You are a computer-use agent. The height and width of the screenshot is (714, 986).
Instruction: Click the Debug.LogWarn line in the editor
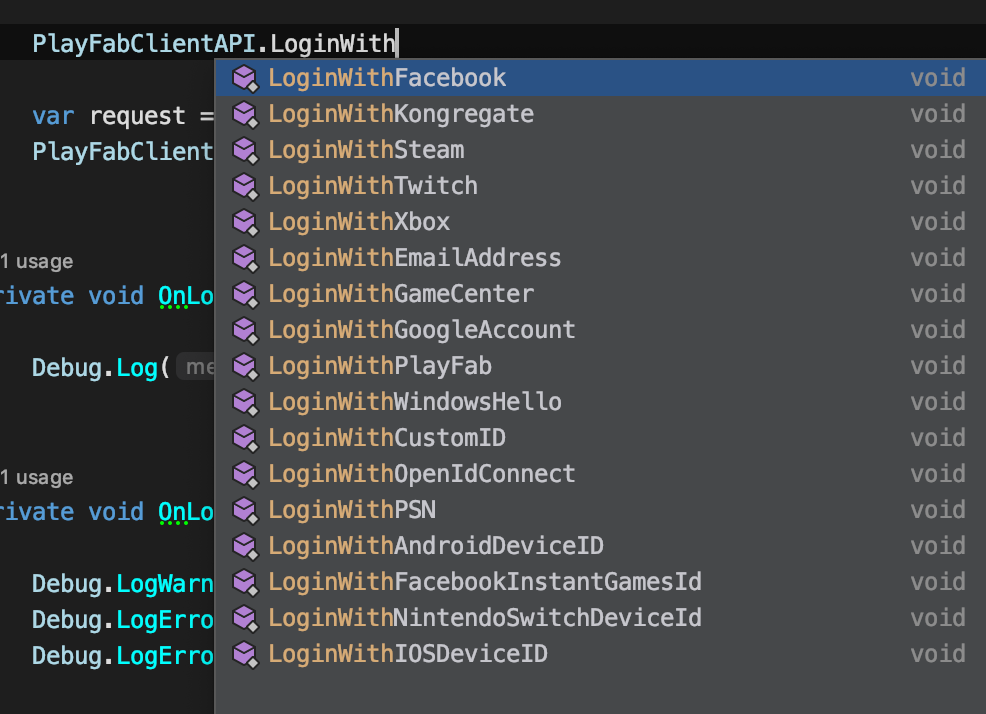(123, 584)
